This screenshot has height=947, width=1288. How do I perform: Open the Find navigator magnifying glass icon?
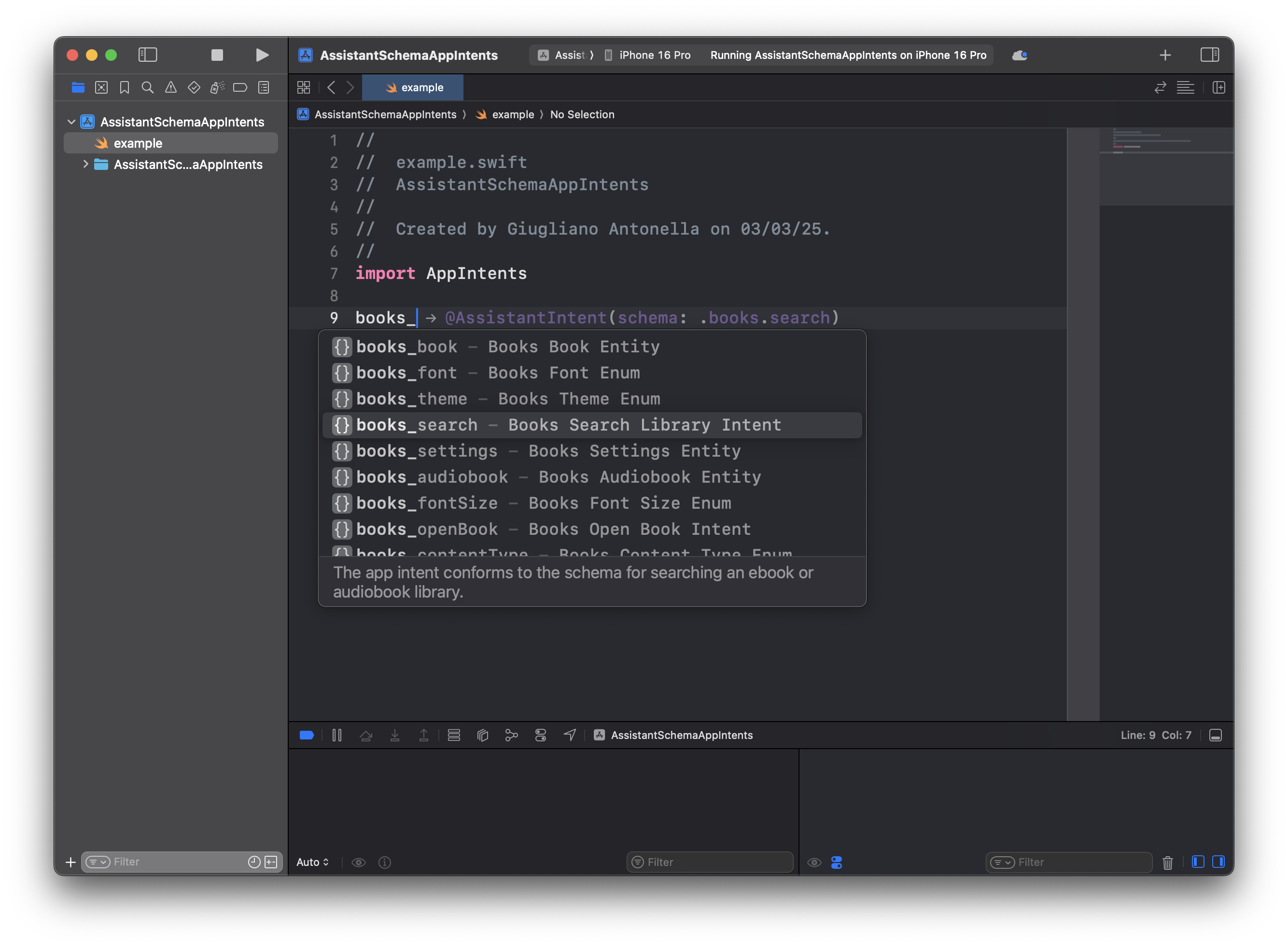tap(148, 88)
